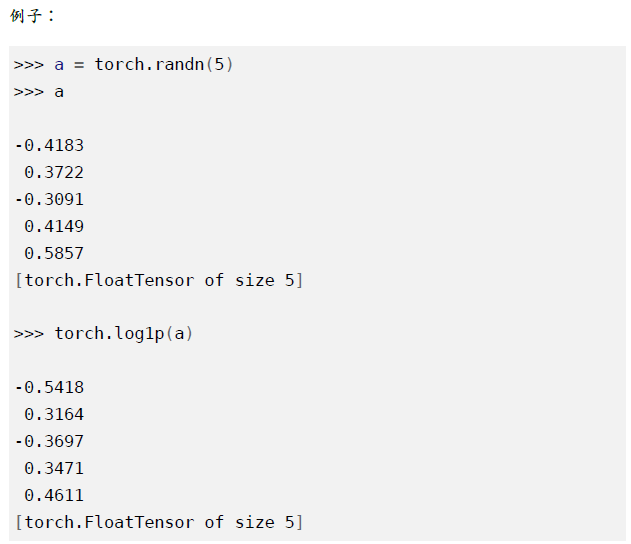This screenshot has height=544, width=631.
Task: Click the second prompt line '>>> a'
Action: 39,92
